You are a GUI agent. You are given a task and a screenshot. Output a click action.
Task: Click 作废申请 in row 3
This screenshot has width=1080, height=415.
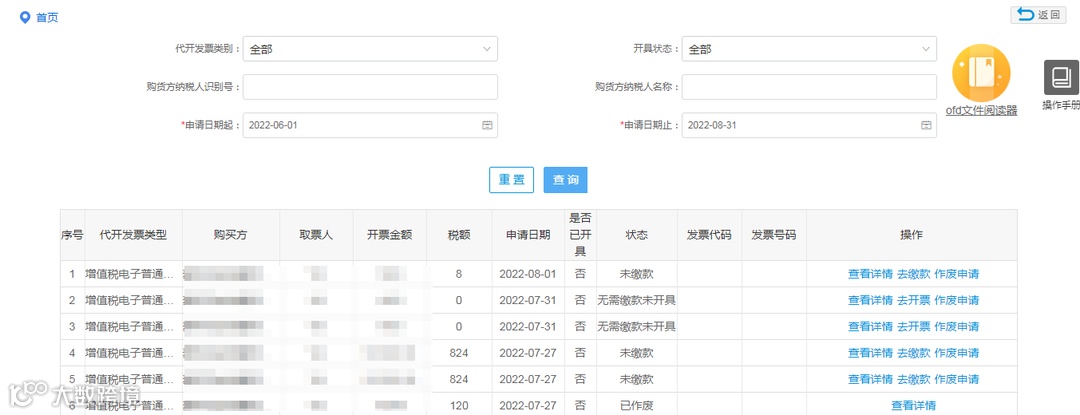[x=957, y=326]
